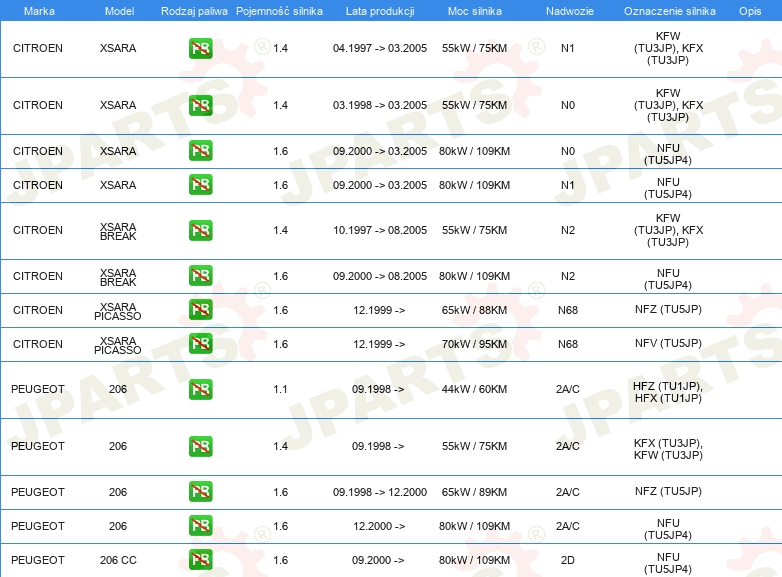Click the 12.2000 -> production date cell
The height and width of the screenshot is (577, 782).
coord(379,526)
